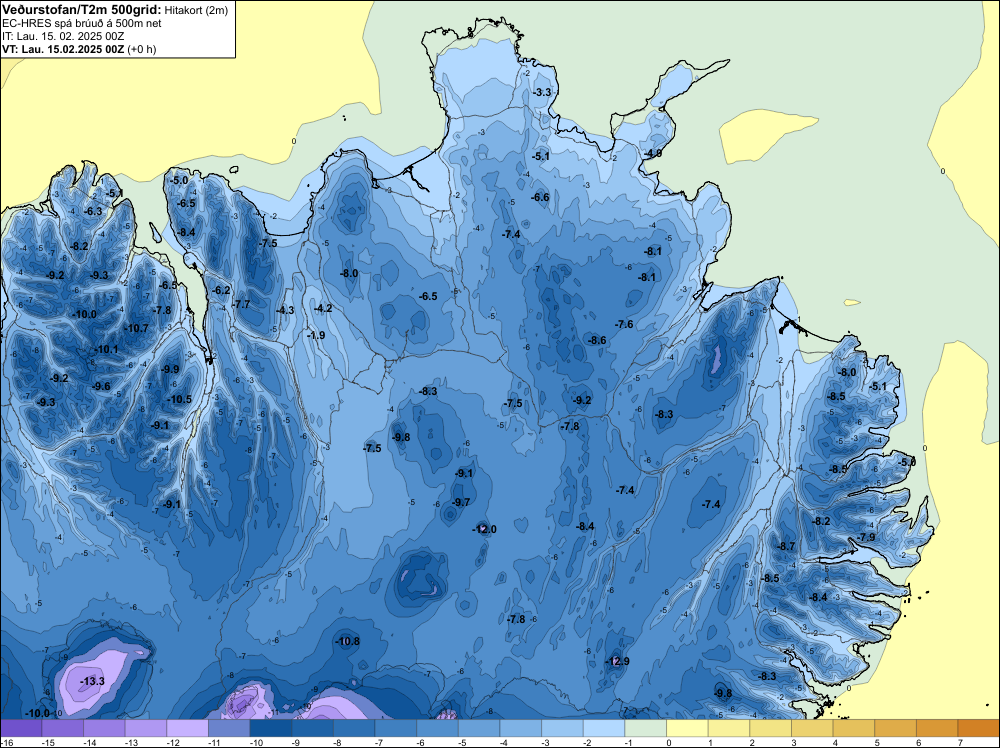
Task: Click the -4.9 coastal temperature label
Action: click(652, 154)
